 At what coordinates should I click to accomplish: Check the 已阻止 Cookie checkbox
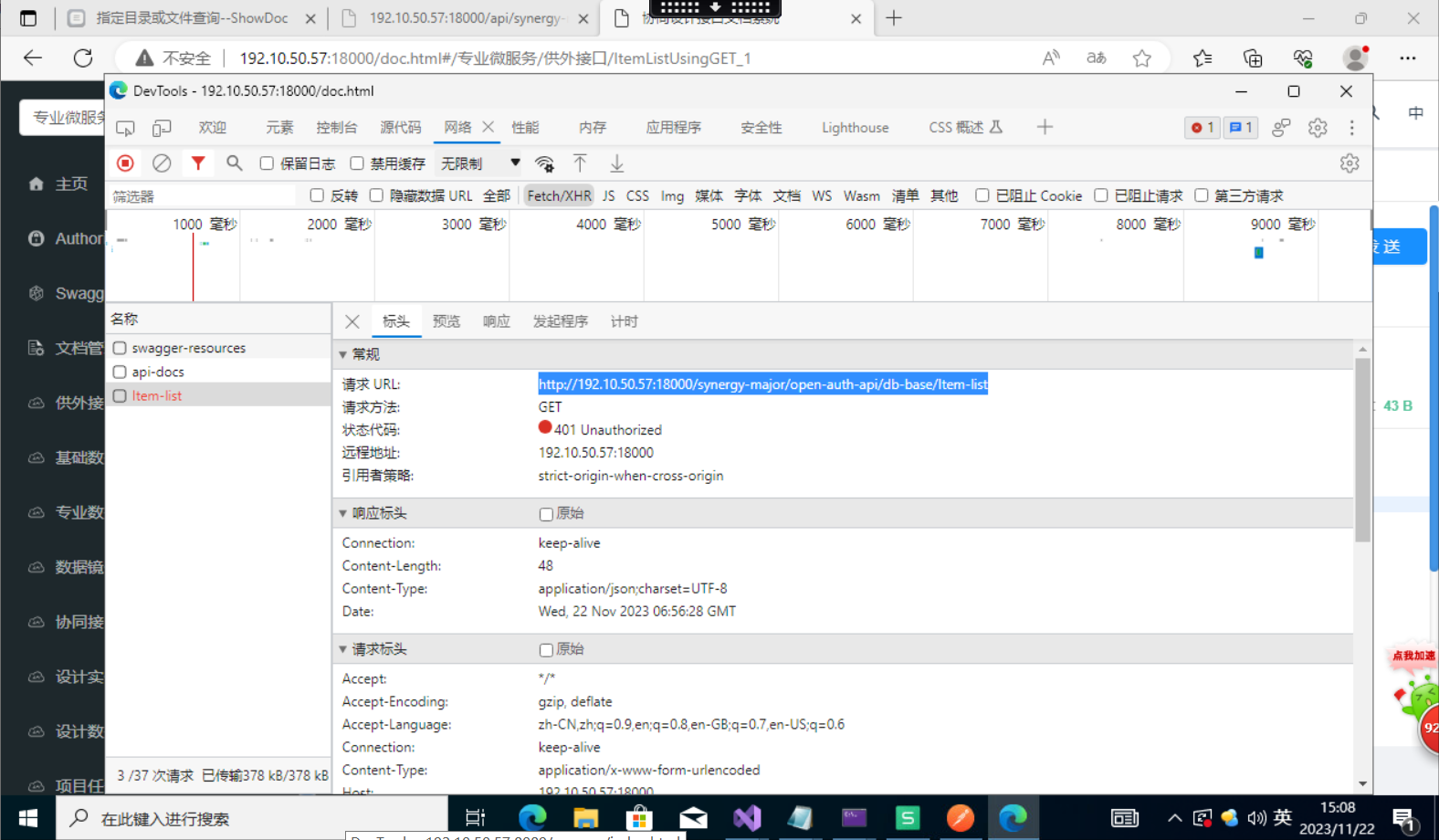tap(982, 195)
